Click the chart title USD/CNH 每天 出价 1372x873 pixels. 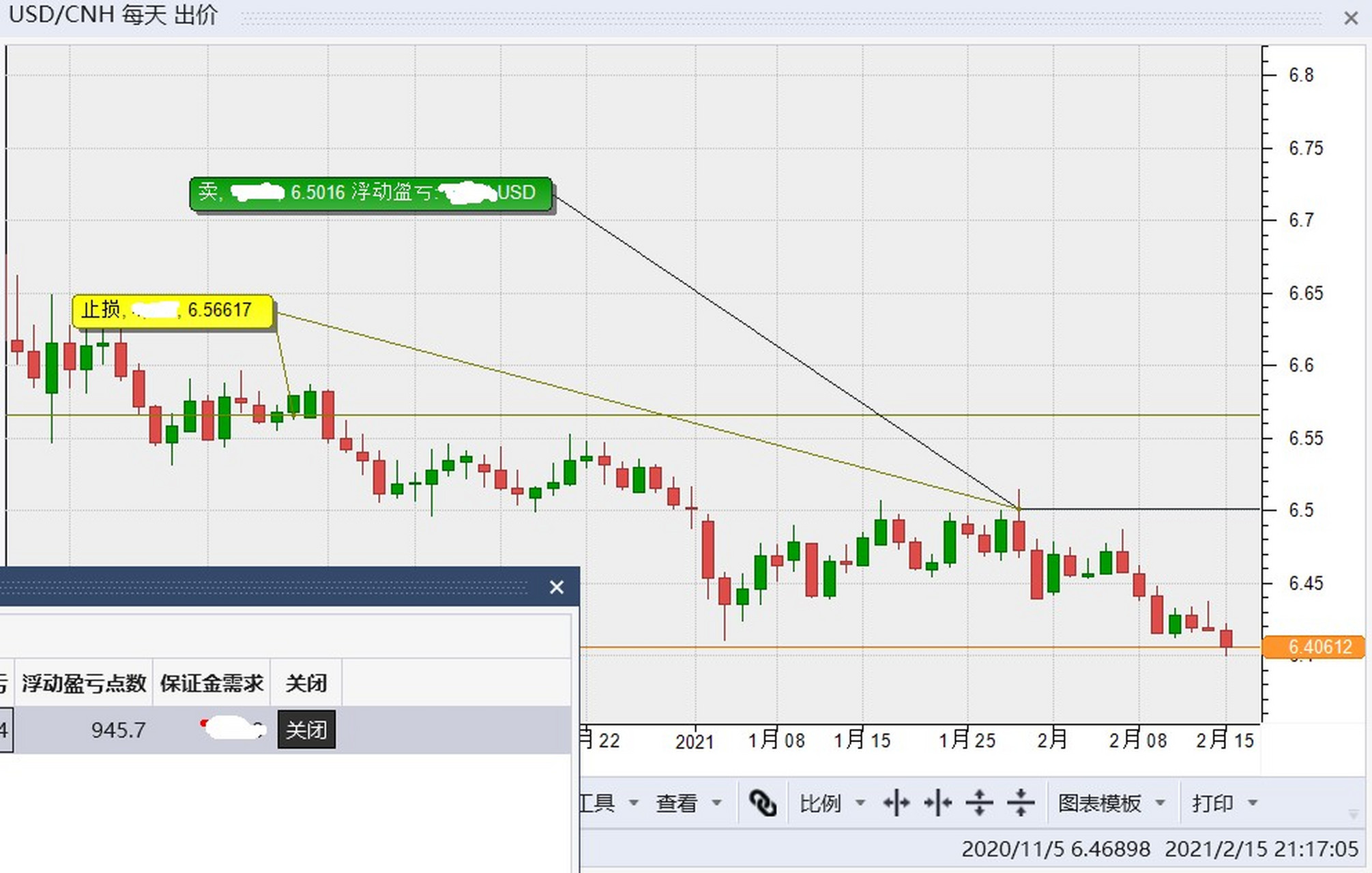pos(113,14)
